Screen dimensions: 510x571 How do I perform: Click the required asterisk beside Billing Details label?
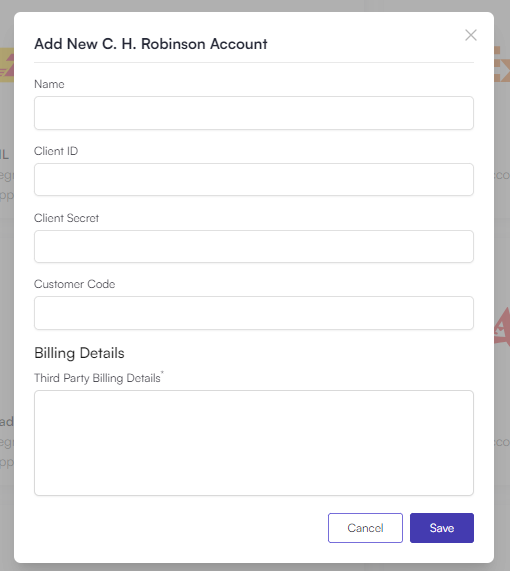(x=162, y=372)
